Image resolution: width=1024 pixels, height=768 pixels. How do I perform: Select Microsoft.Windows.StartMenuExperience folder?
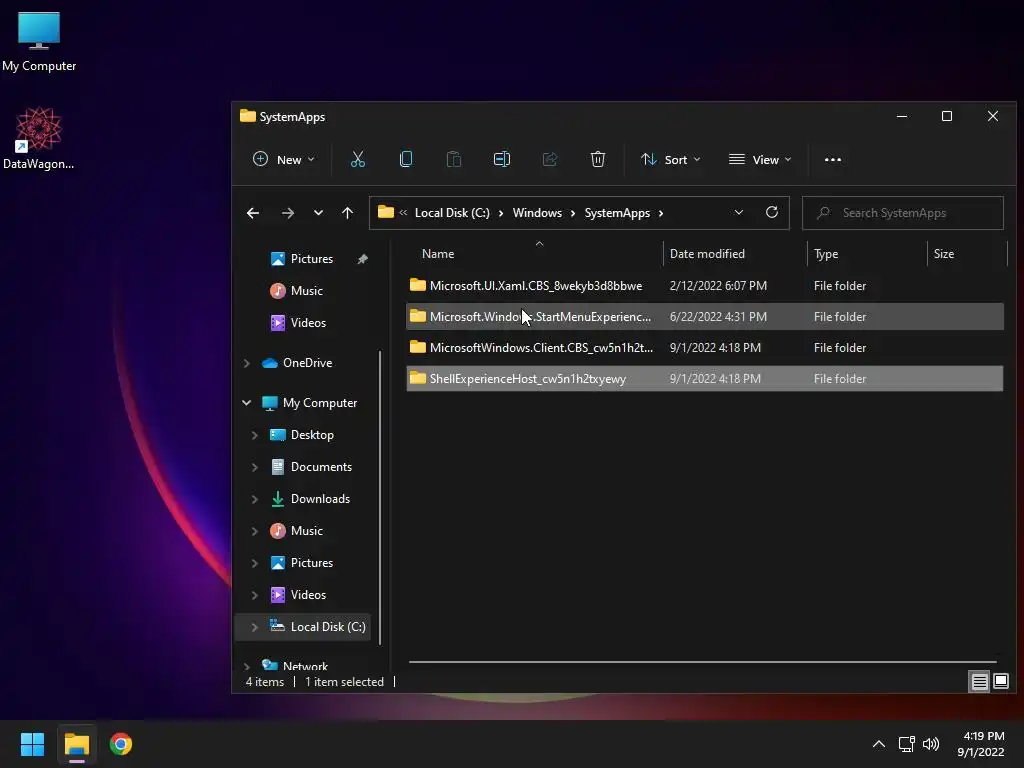point(705,317)
